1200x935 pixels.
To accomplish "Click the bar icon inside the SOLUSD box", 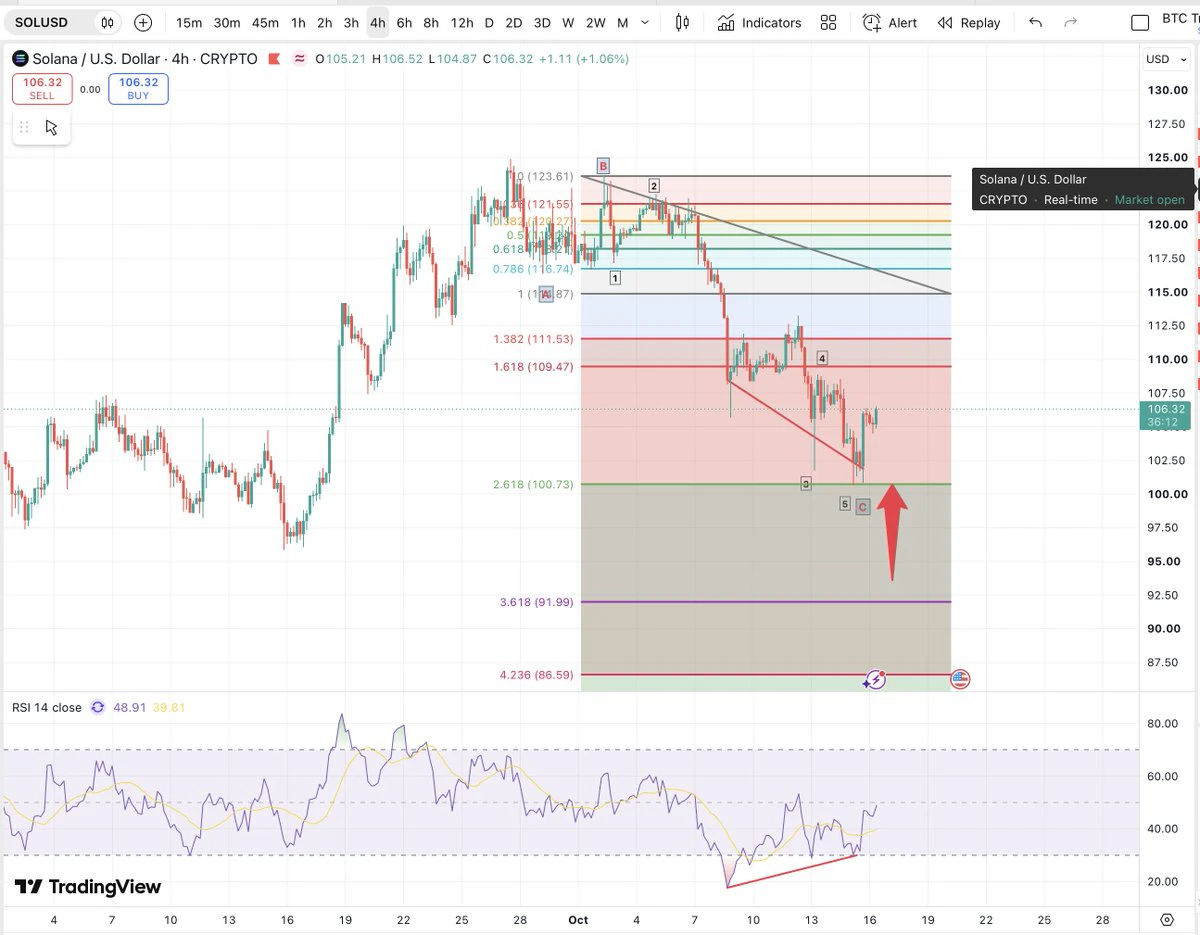I will click(109, 22).
